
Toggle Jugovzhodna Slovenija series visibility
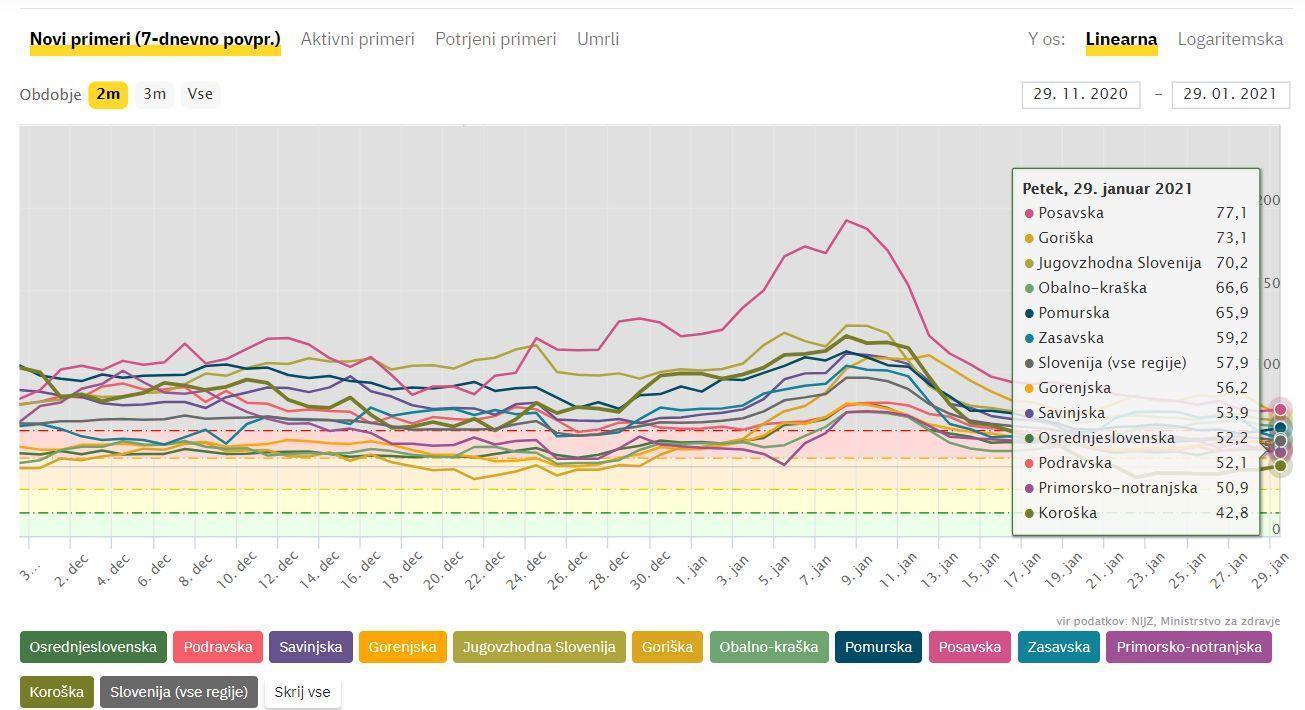(x=539, y=647)
